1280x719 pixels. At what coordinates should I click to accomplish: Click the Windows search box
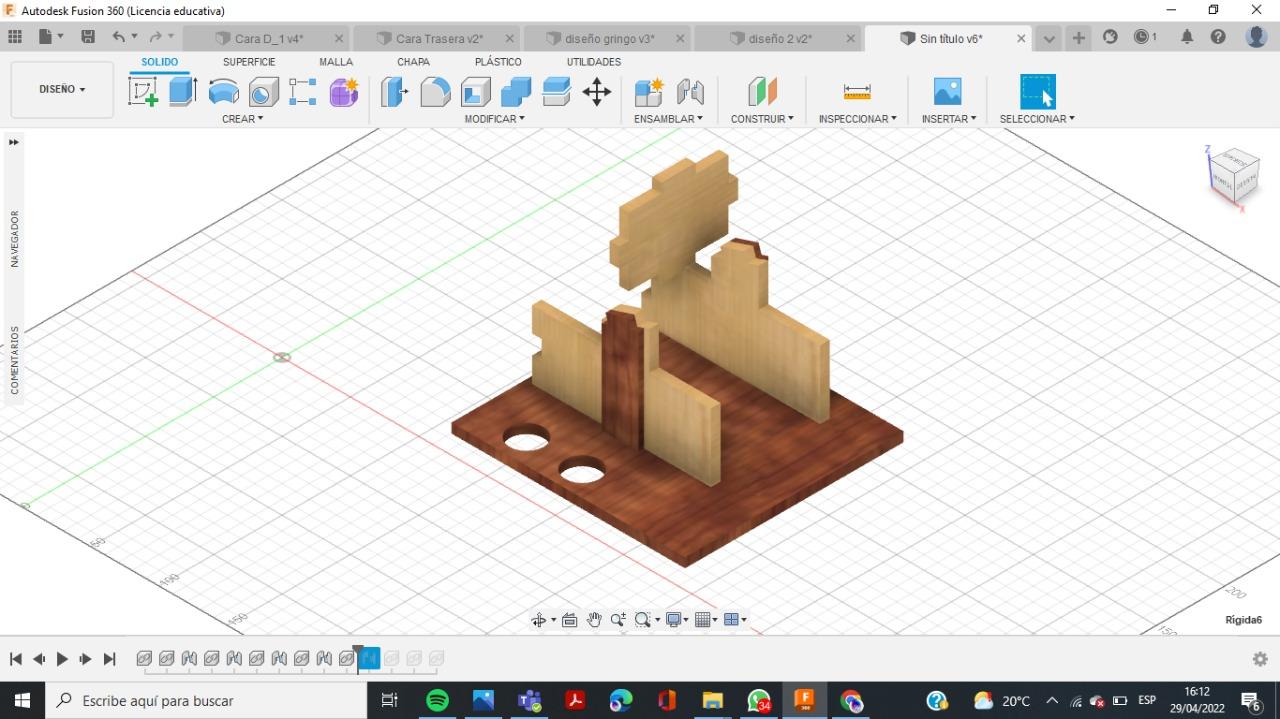coord(208,701)
